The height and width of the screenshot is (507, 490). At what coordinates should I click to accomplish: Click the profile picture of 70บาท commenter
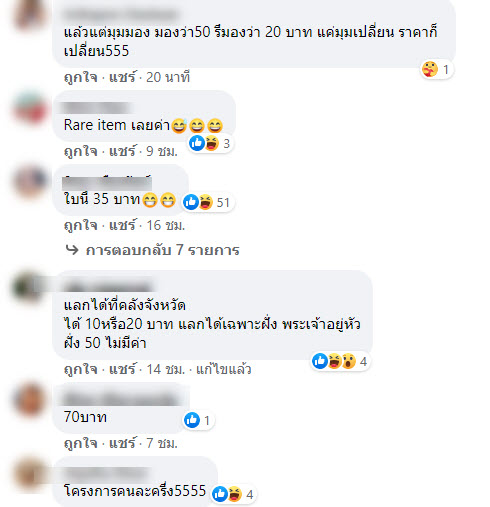(x=30, y=400)
